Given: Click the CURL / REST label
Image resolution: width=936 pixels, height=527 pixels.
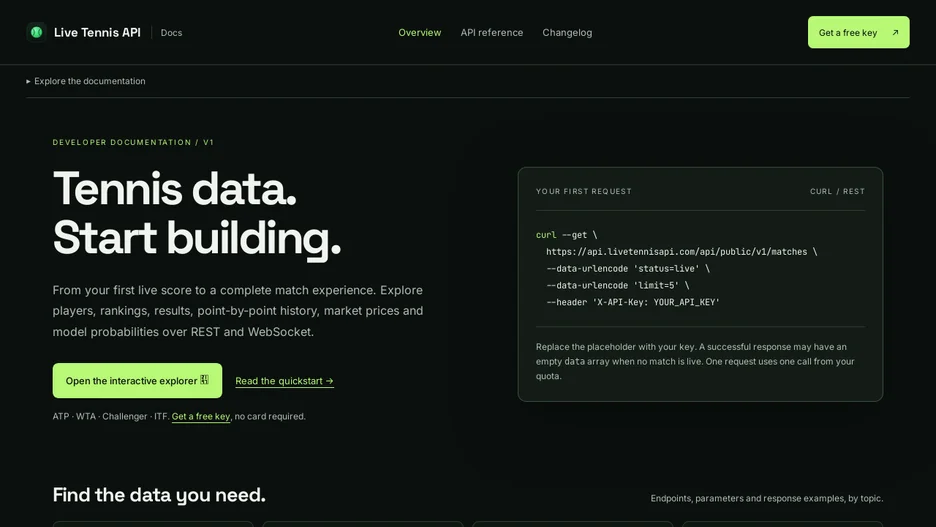Looking at the screenshot, I should 837,192.
